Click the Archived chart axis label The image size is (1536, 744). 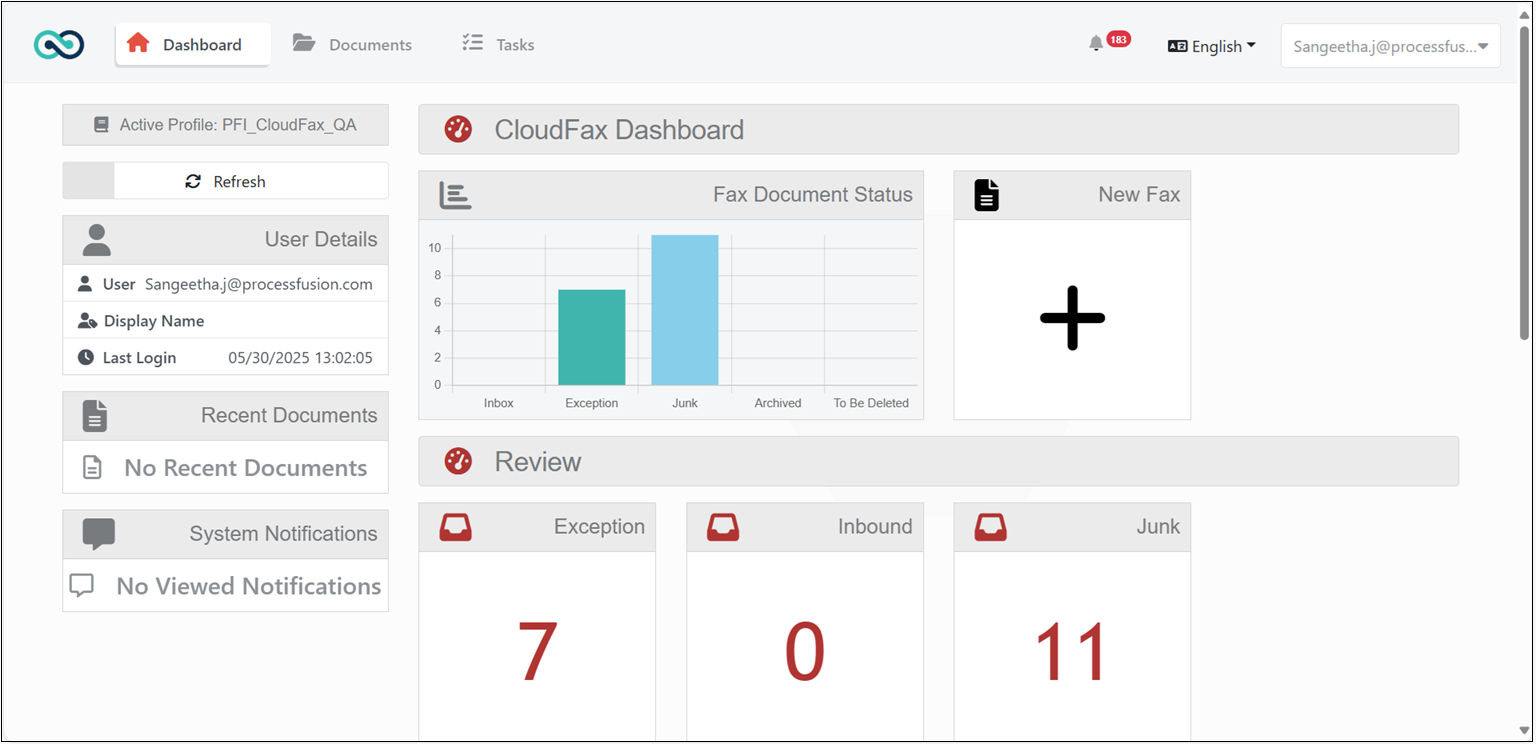778,403
